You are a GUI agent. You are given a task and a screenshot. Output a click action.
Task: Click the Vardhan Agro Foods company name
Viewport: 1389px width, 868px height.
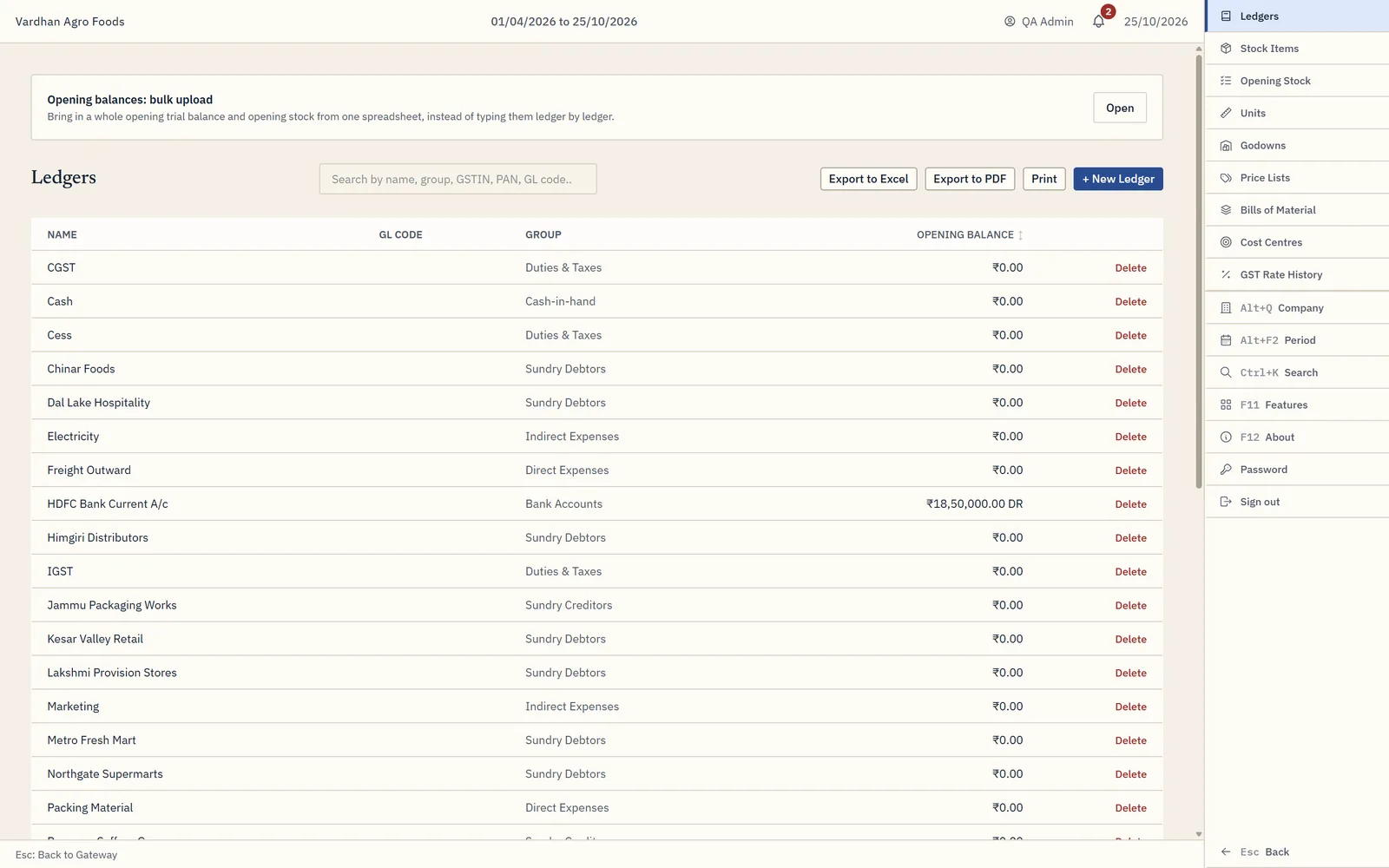point(69,22)
